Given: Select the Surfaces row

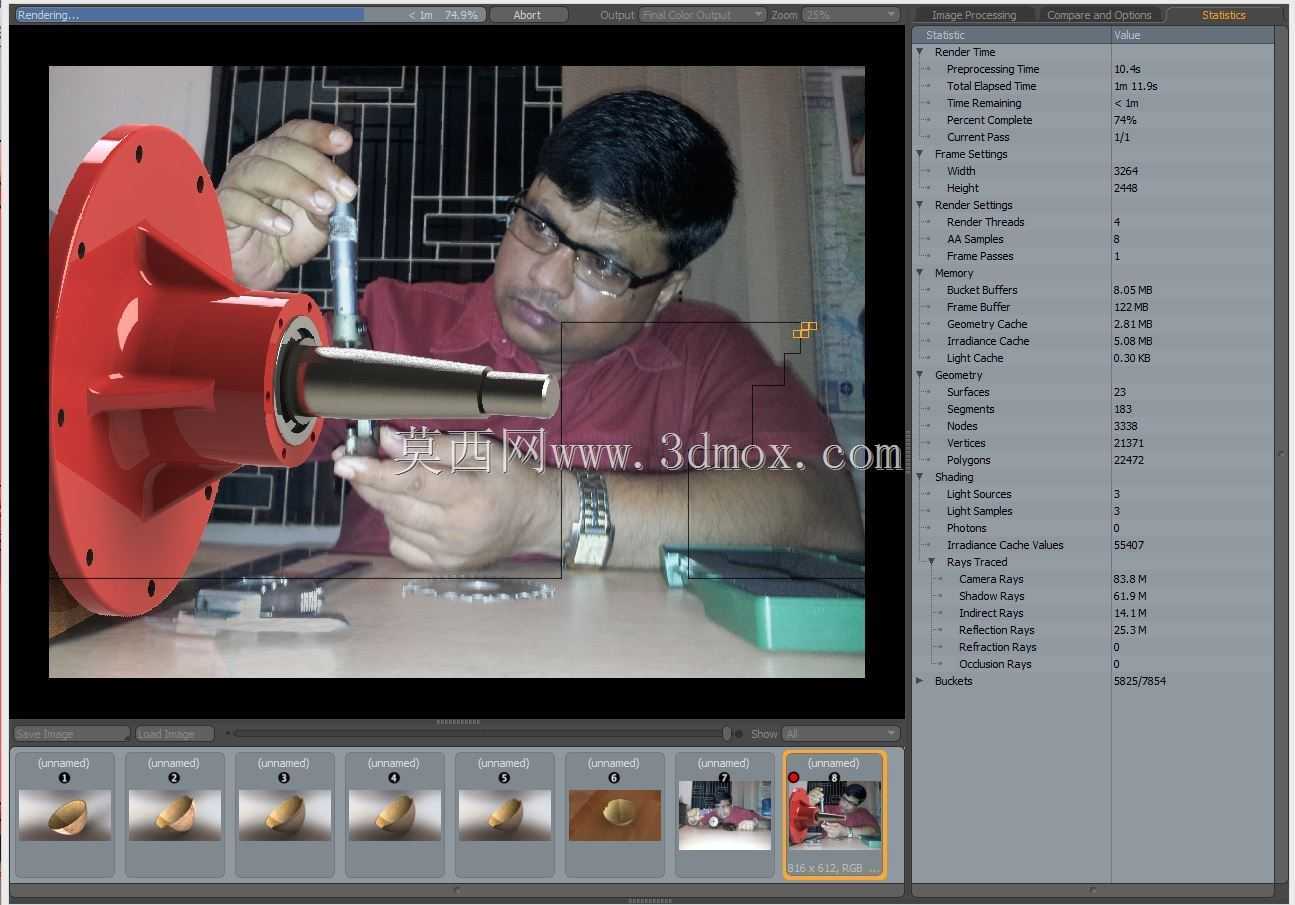Looking at the screenshot, I should point(1094,392).
